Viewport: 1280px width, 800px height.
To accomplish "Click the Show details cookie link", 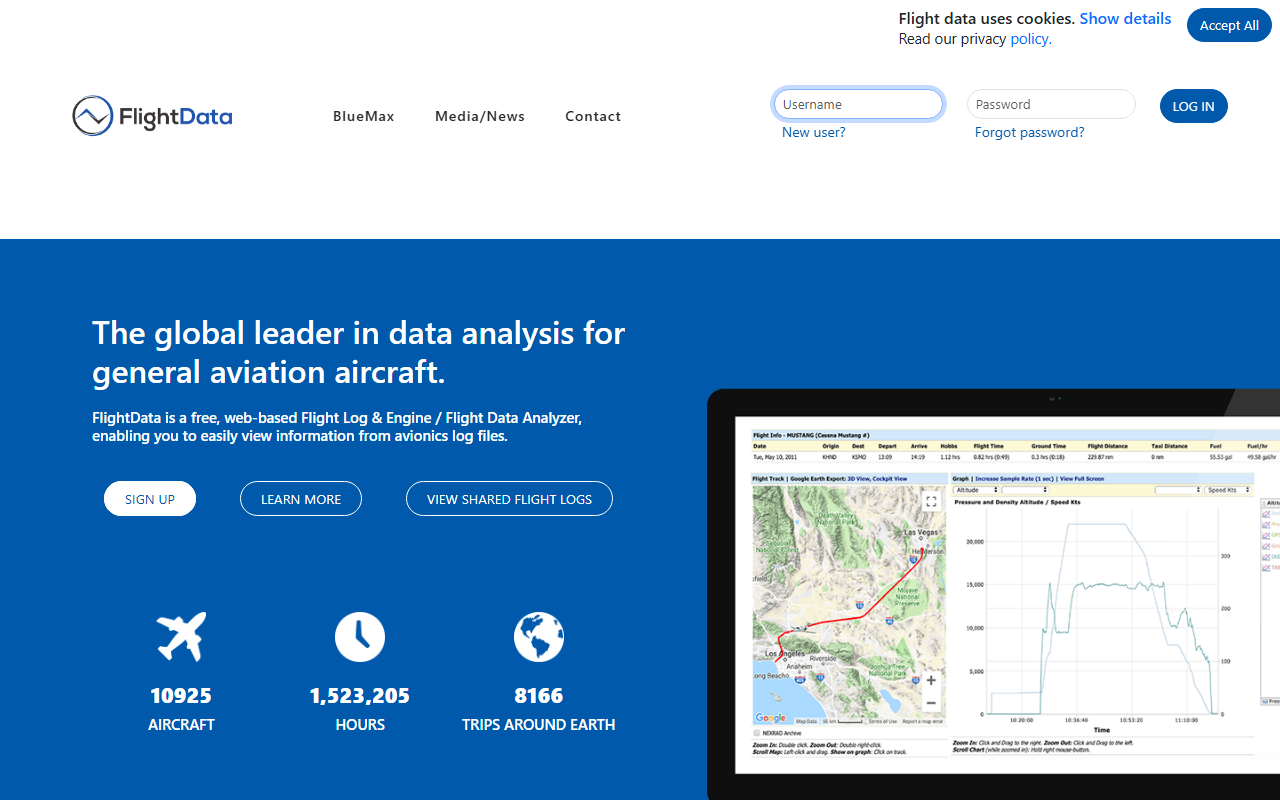I will 1125,18.
